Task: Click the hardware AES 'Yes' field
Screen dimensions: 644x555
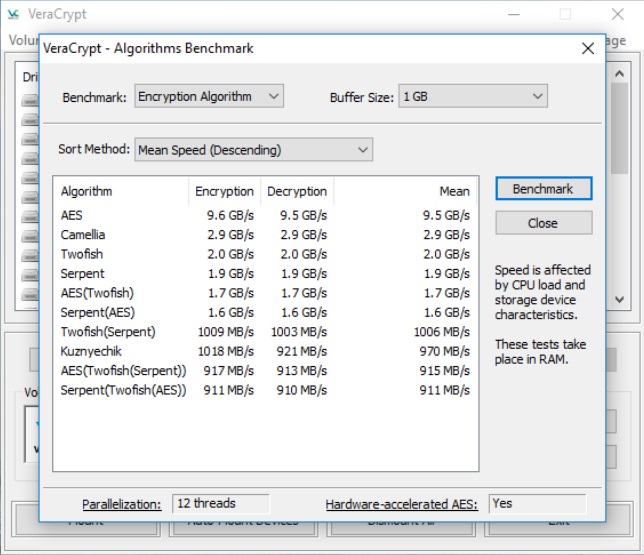Action: pyautogui.click(x=537, y=504)
